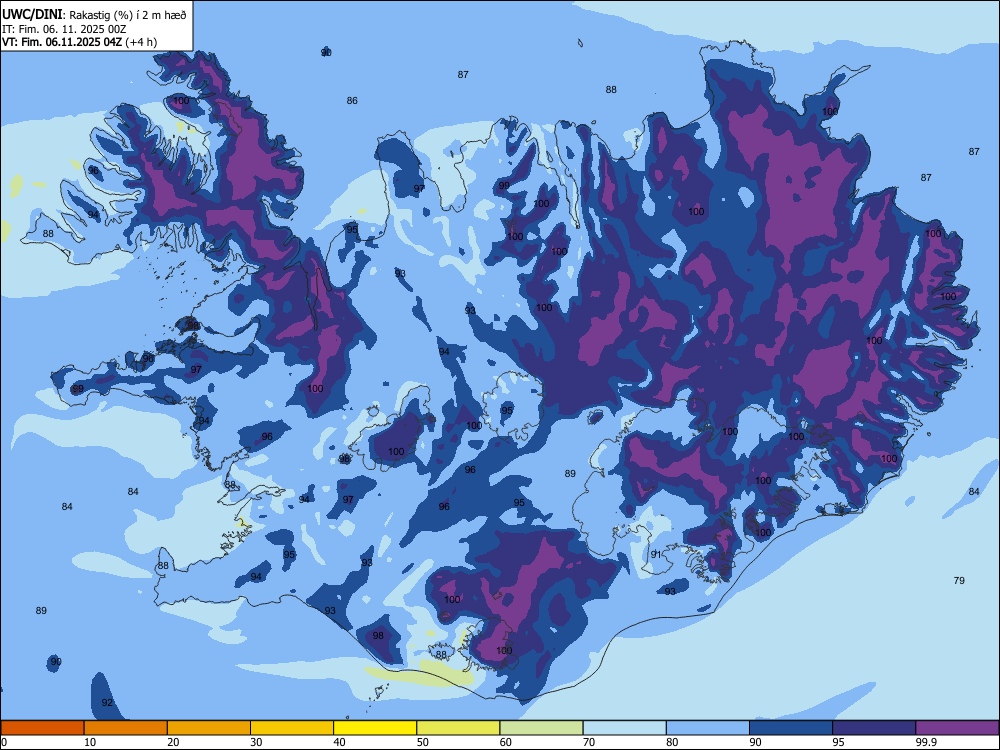Click the '91' humidity value on the map
The image size is (1000, 750).
coord(656,555)
